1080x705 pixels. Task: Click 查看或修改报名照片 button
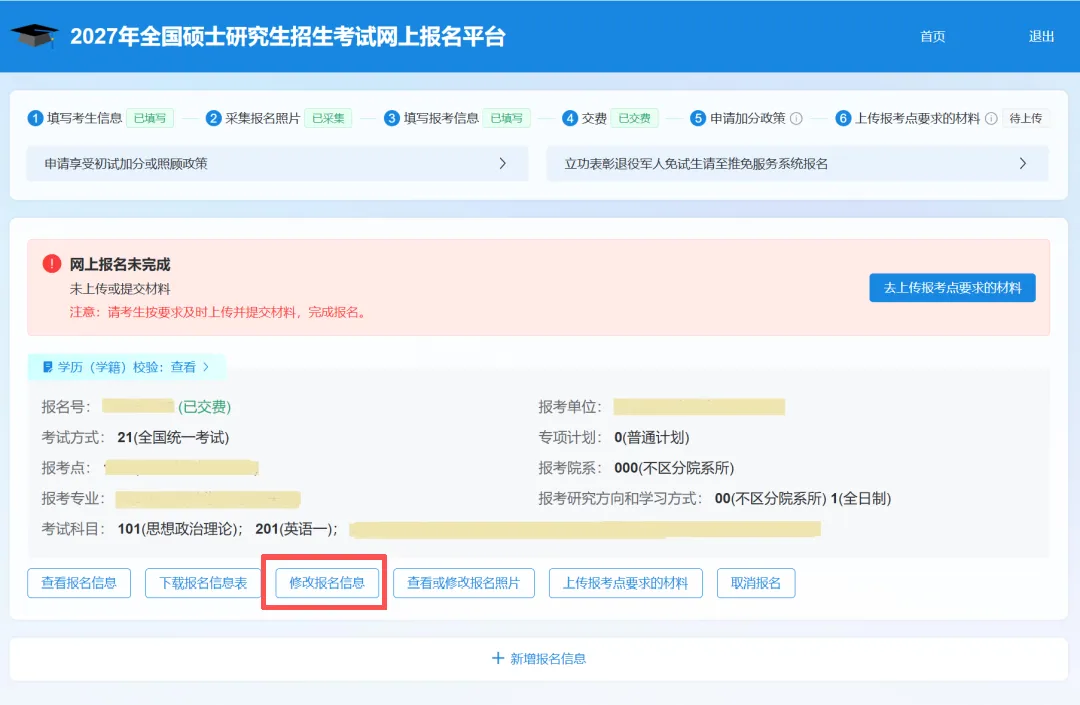pos(464,583)
